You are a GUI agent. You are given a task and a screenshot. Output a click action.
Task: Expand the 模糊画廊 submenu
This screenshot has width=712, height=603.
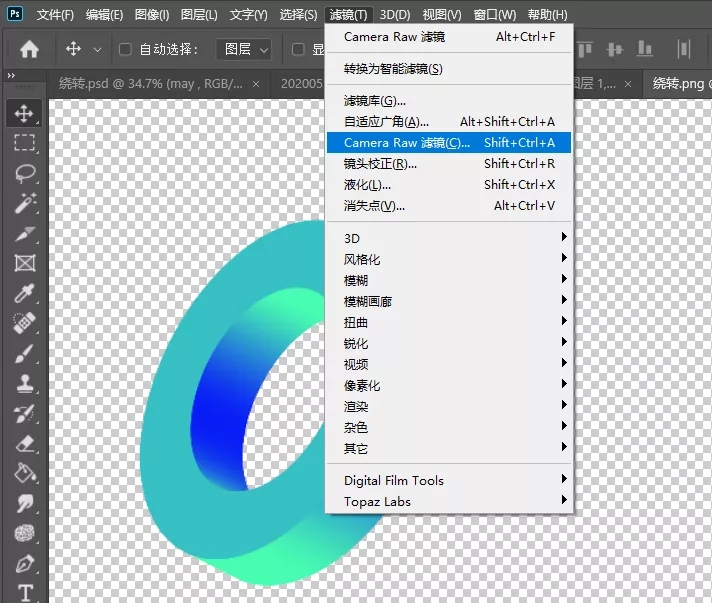coord(449,301)
